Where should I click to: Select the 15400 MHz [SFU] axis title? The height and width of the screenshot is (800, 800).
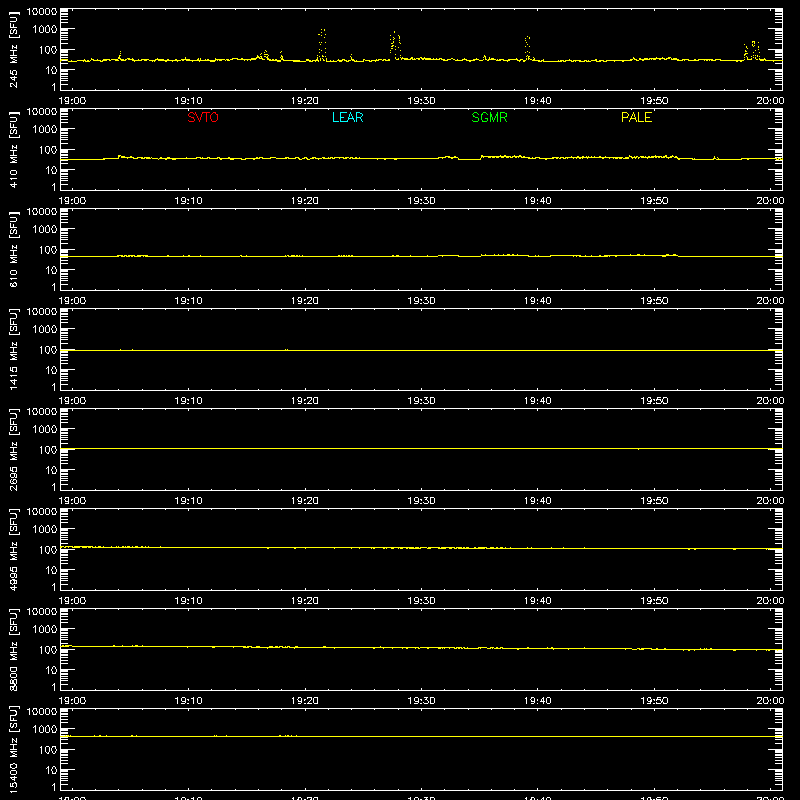[x=13, y=749]
